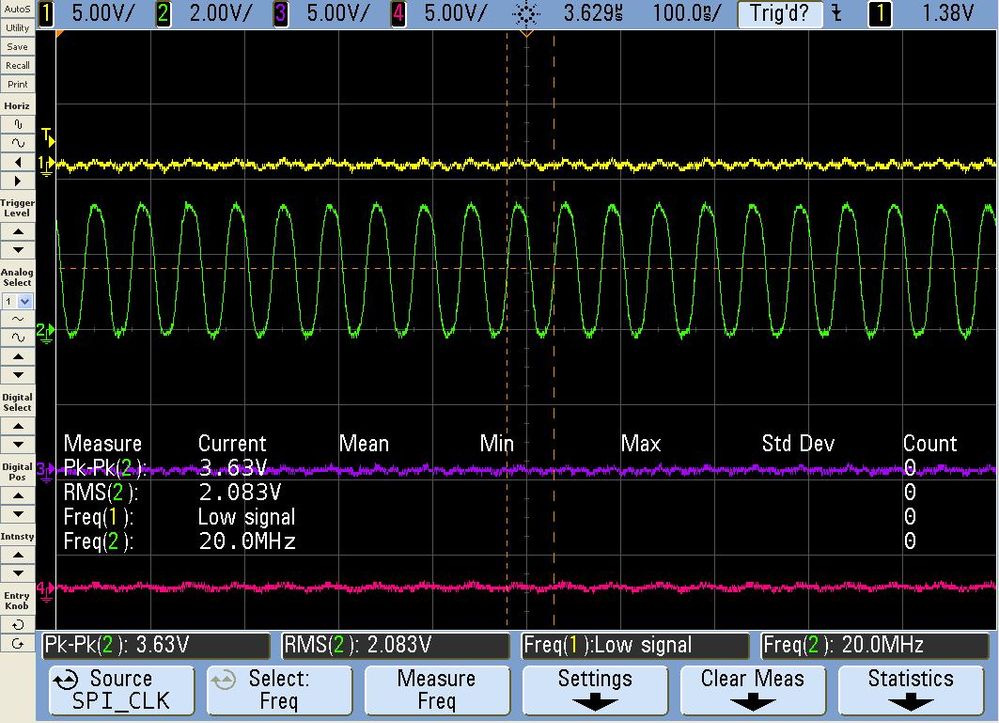
Task: Click the Digital Select down arrow
Action: pos(18,444)
